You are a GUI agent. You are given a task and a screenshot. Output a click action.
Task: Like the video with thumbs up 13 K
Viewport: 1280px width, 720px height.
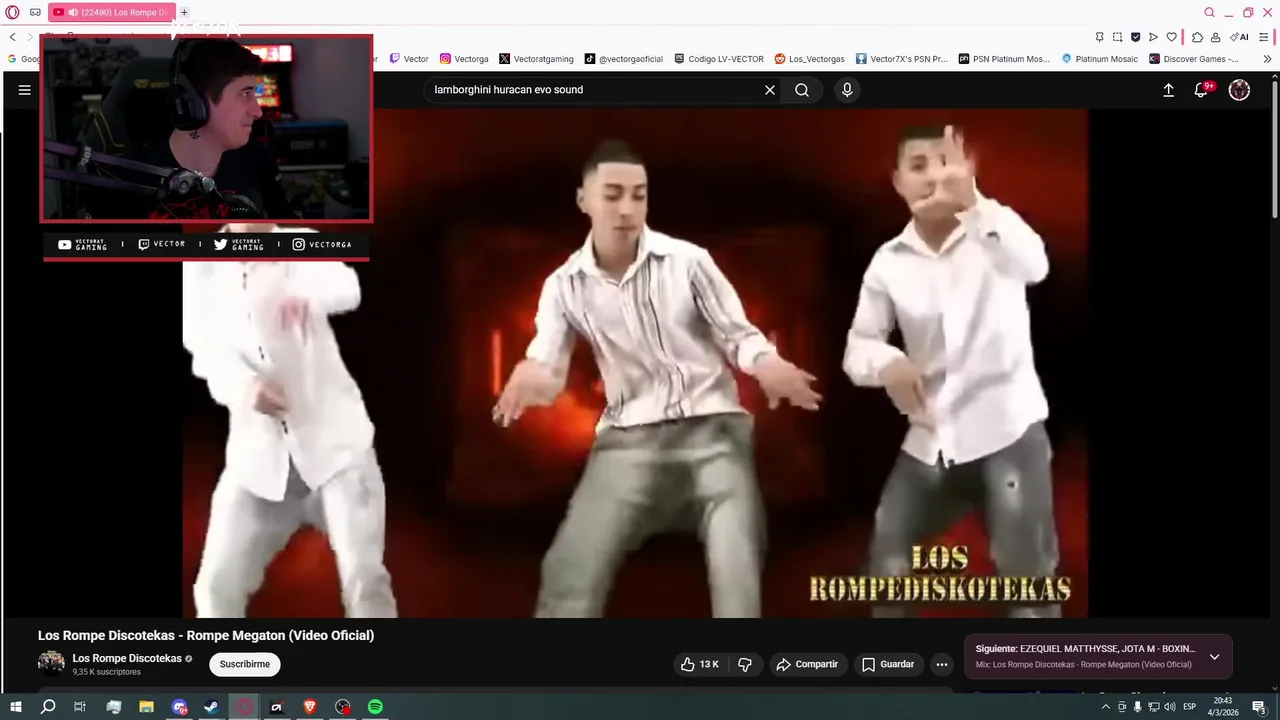click(700, 664)
